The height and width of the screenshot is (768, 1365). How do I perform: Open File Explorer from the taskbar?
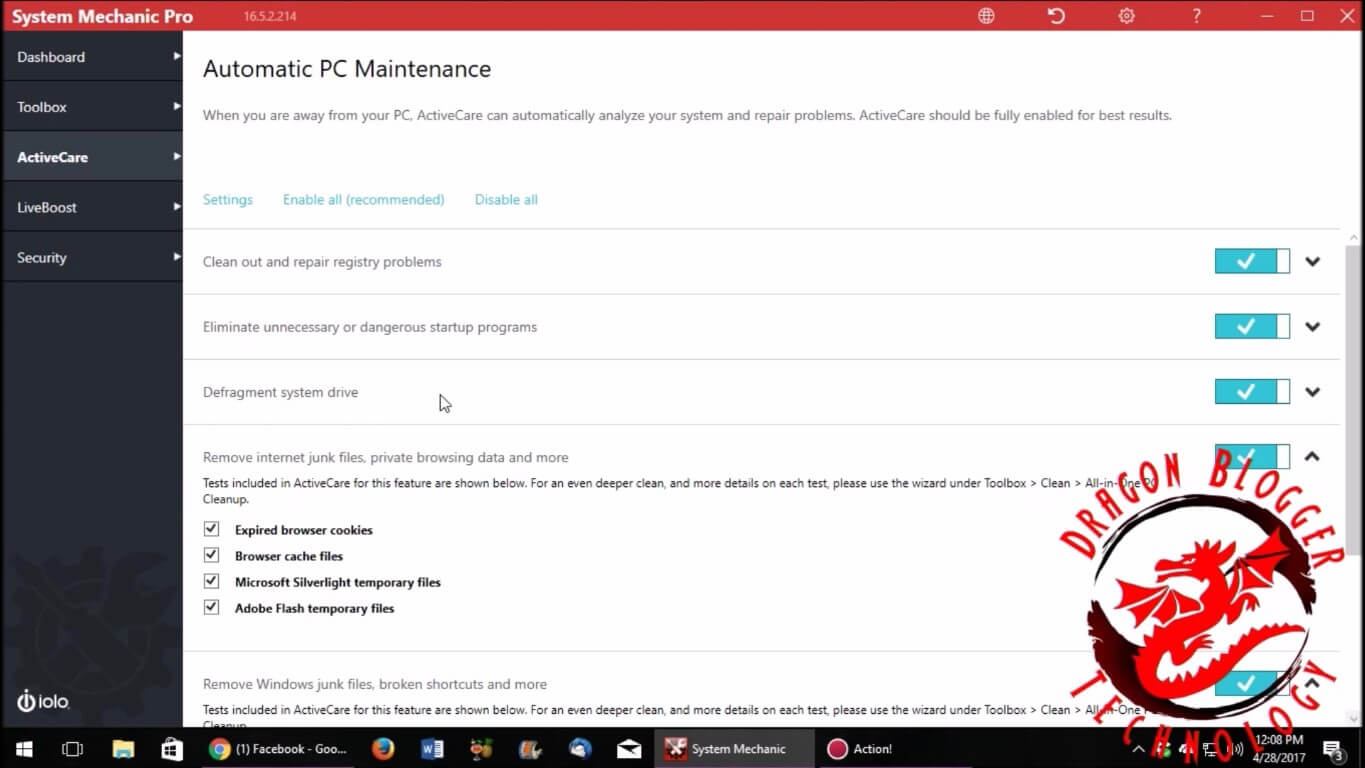pos(123,748)
